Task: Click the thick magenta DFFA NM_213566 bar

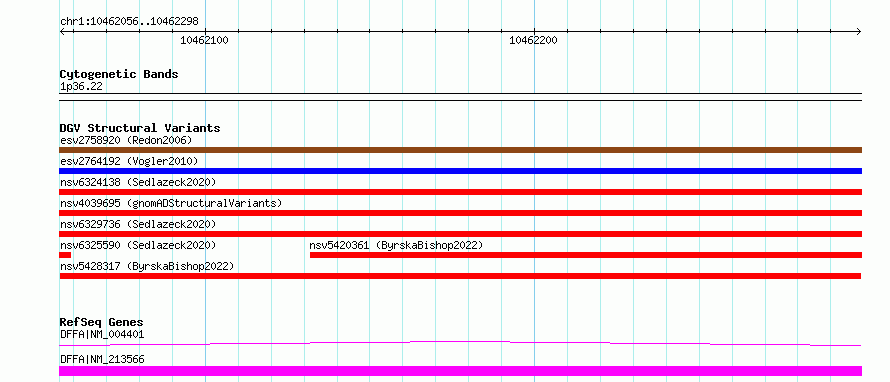Action: (460, 371)
